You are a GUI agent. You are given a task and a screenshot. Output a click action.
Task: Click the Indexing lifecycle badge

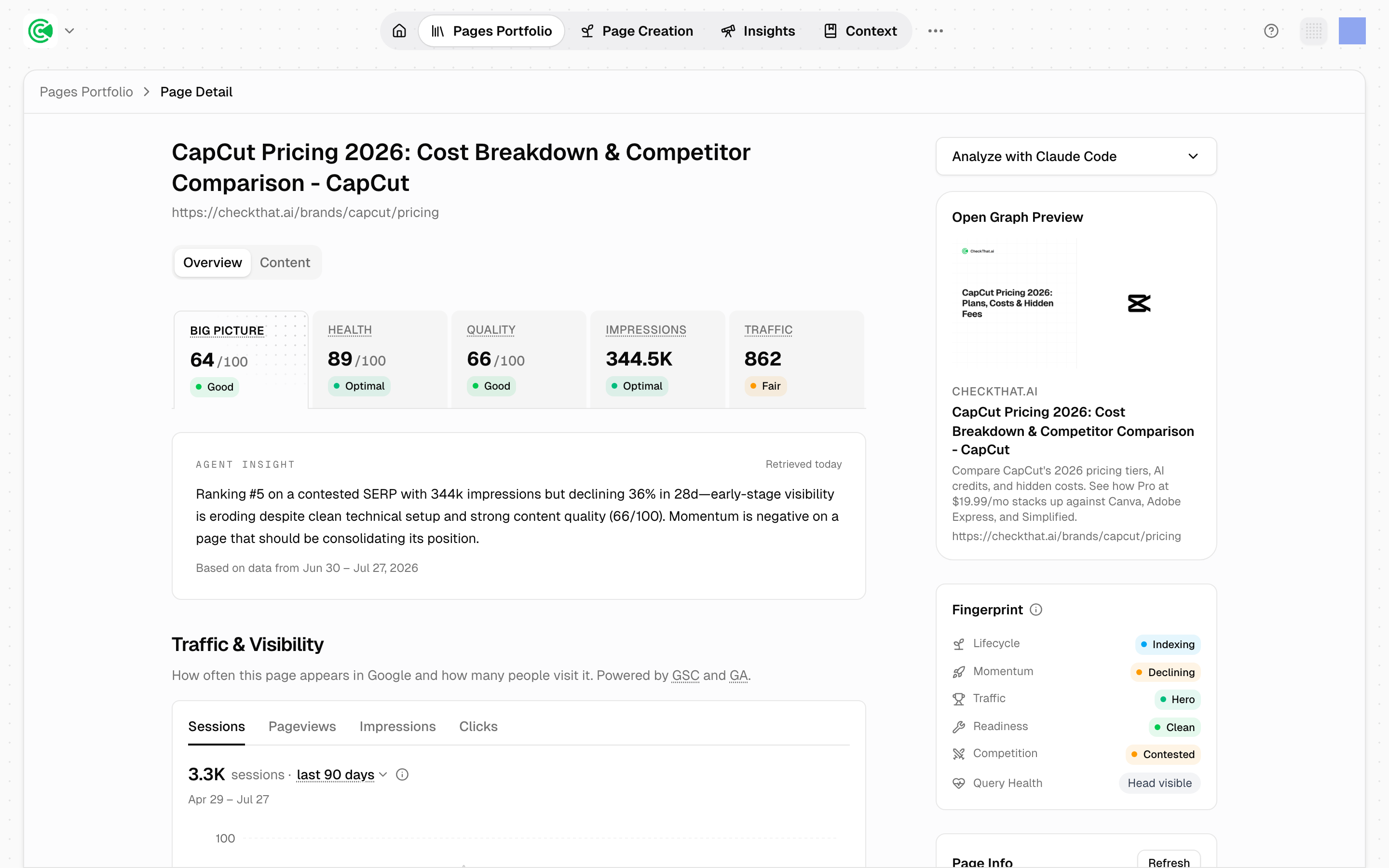1168,644
